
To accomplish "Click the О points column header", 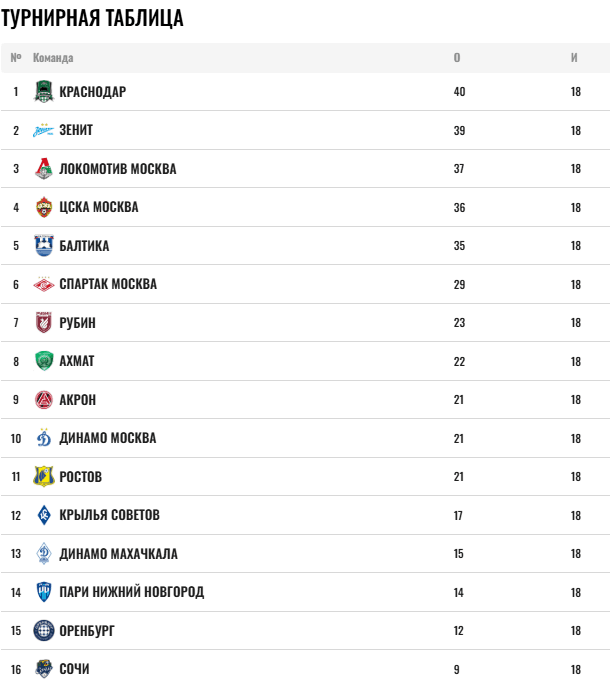I will pyautogui.click(x=457, y=58).
